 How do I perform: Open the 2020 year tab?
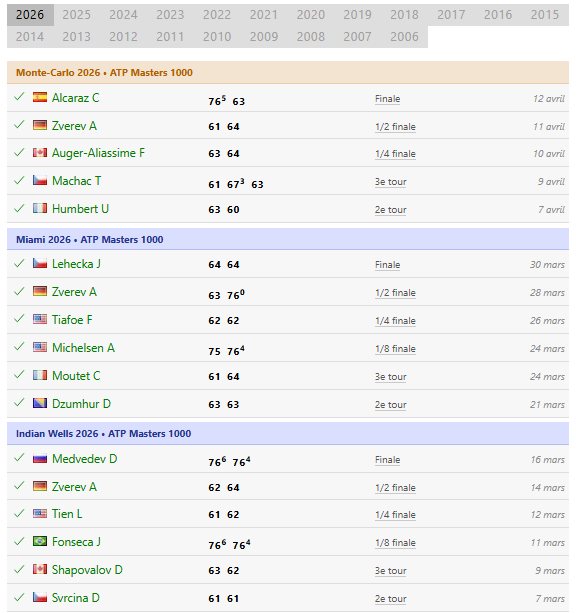[311, 15]
